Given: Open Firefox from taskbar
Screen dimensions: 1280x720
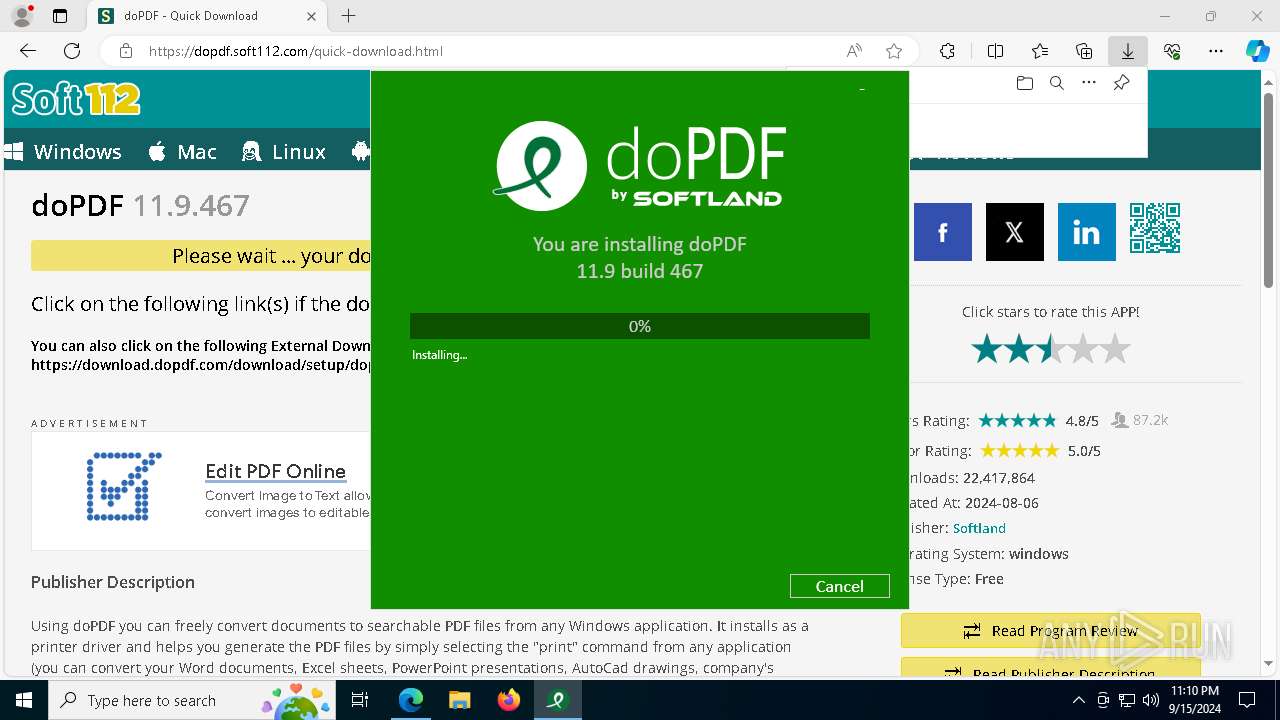Looking at the screenshot, I should coord(509,700).
